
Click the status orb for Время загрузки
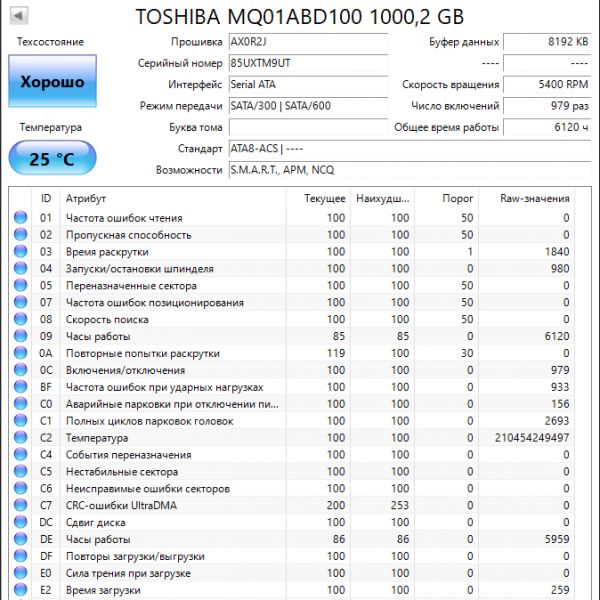[21, 589]
